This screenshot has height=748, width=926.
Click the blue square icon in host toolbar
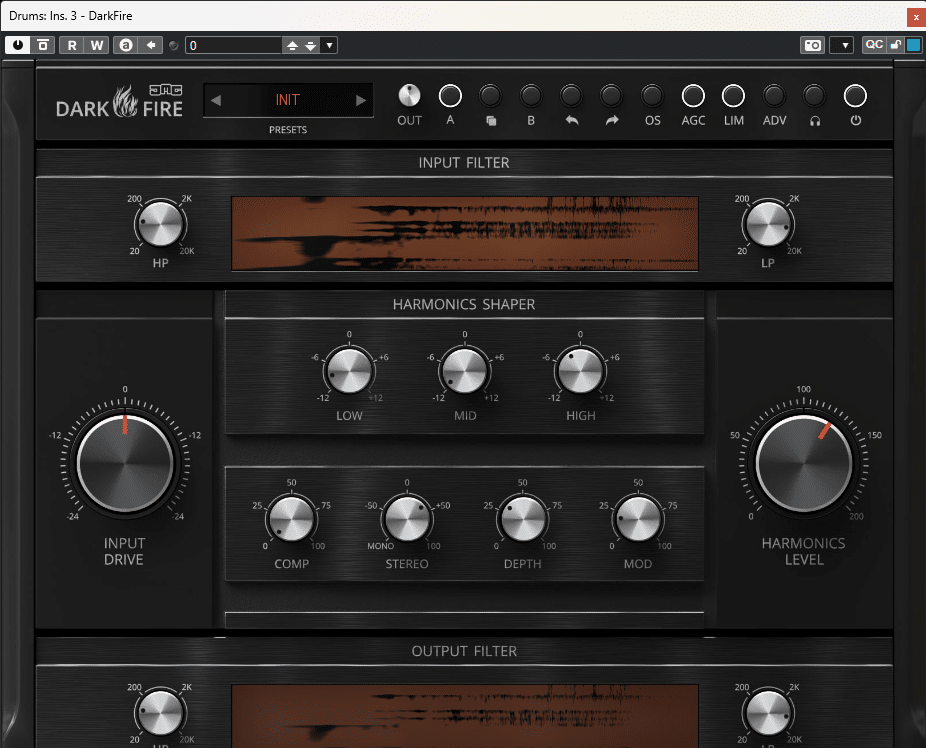pos(913,45)
